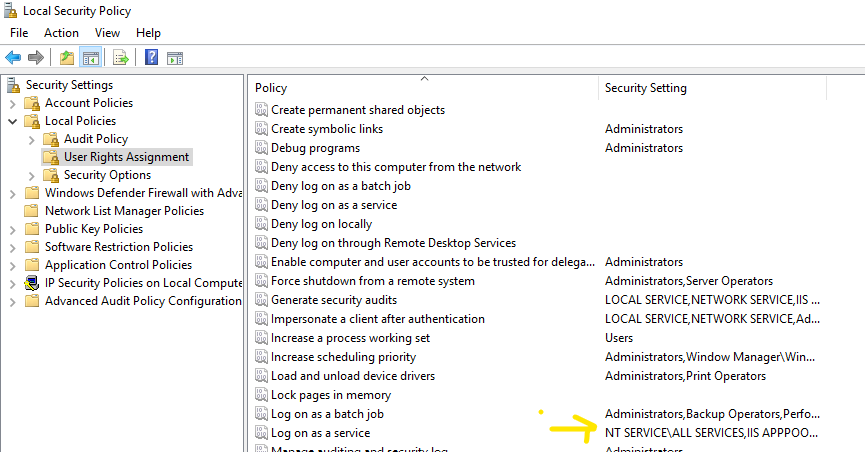Click the Debug programs policy icon
865x452 pixels.
tap(261, 148)
